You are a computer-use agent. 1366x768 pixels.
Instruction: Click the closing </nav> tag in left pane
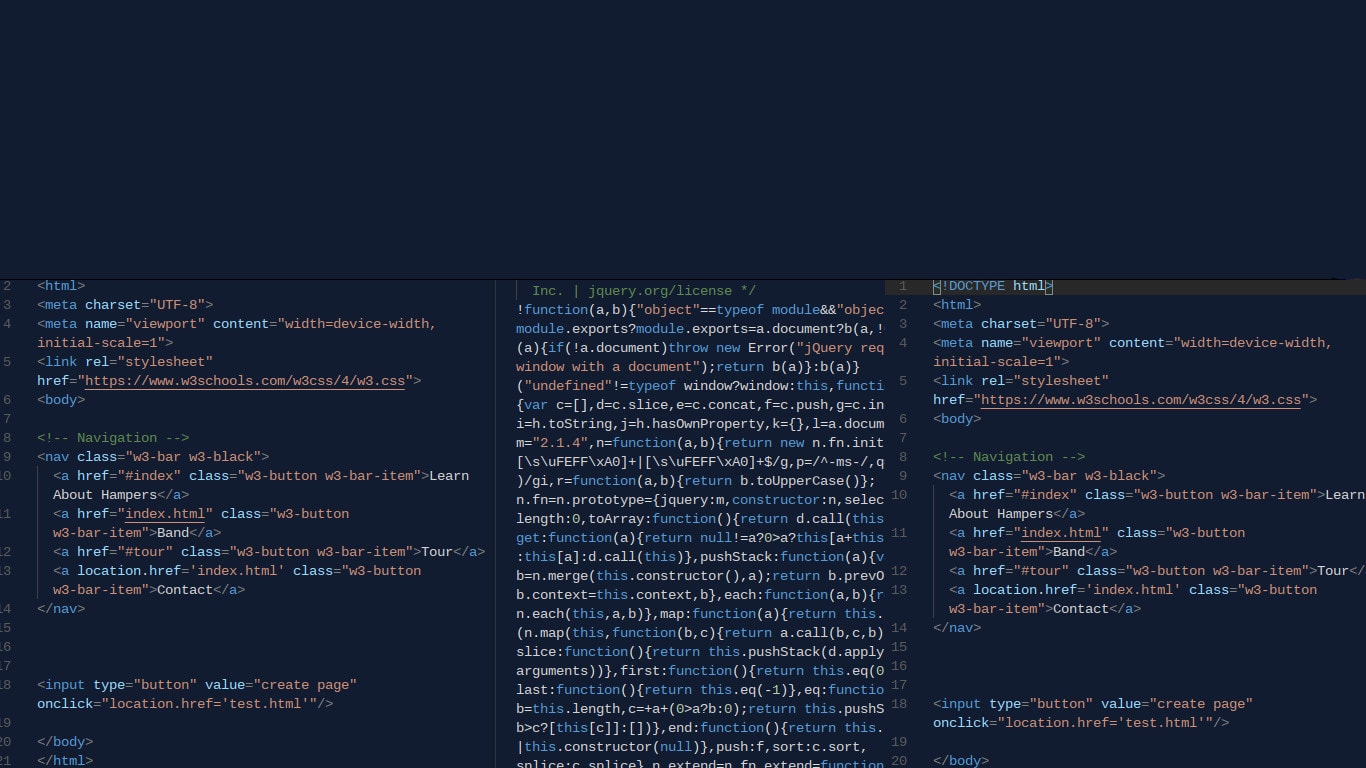click(61, 609)
